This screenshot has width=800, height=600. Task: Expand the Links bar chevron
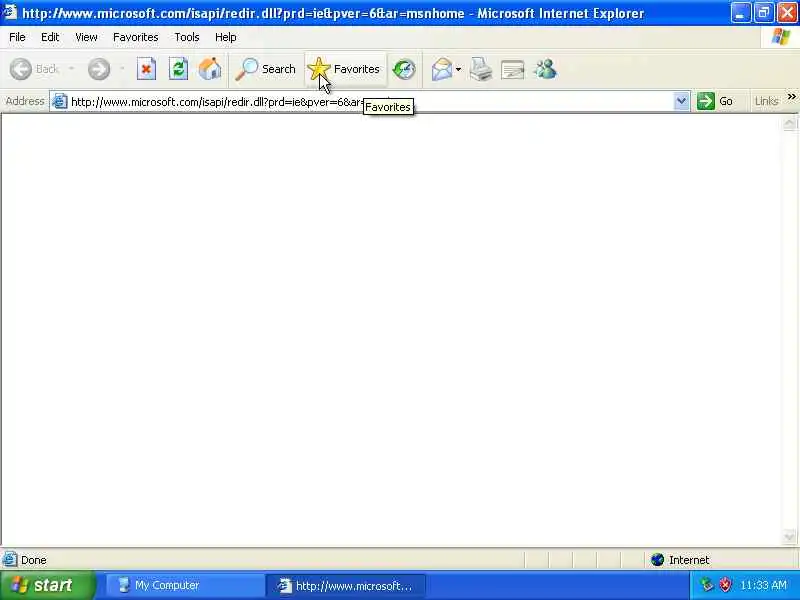click(791, 97)
